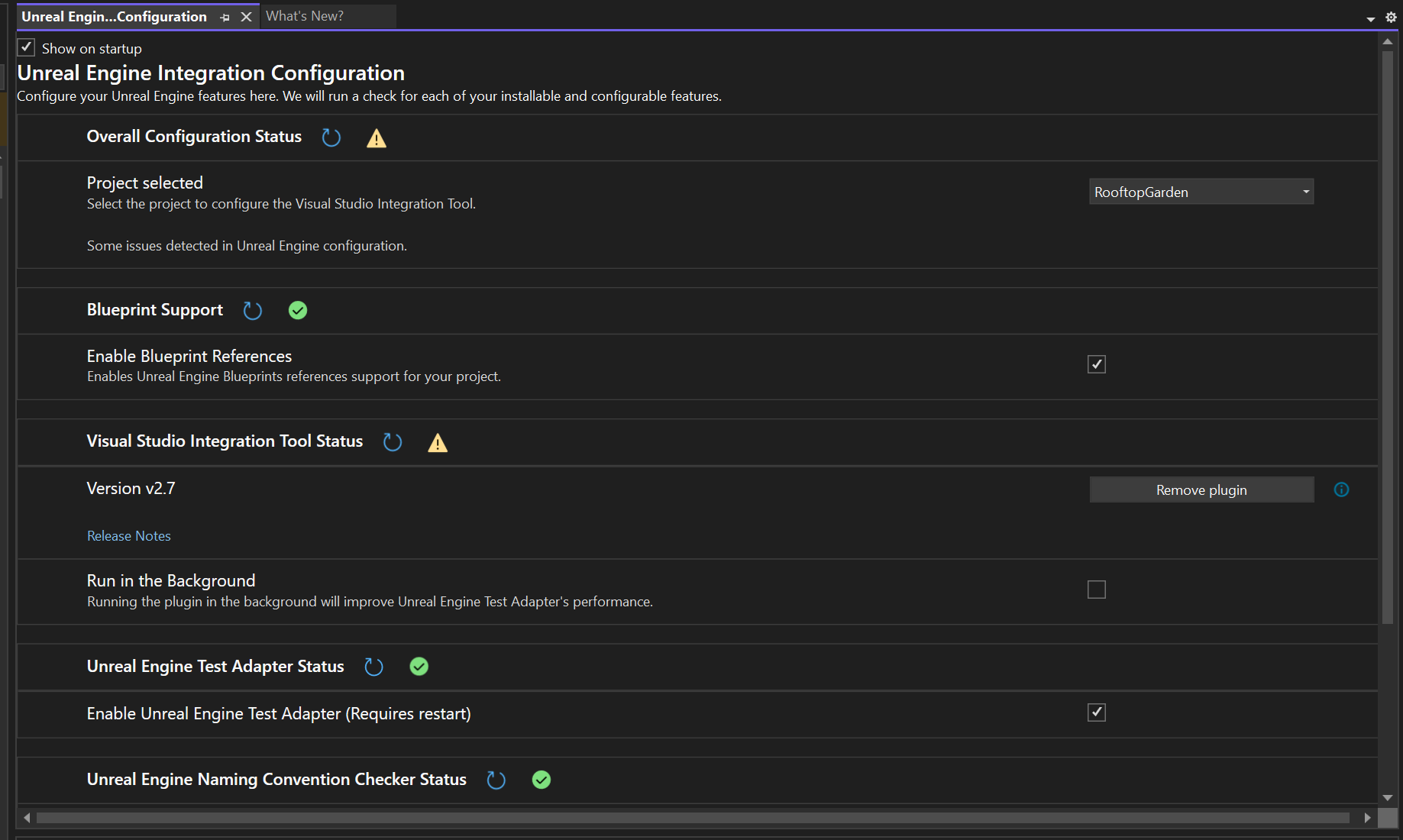Image resolution: width=1403 pixels, height=840 pixels.
Task: Click the vertical scrollbar up arrow
Action: point(1388,42)
